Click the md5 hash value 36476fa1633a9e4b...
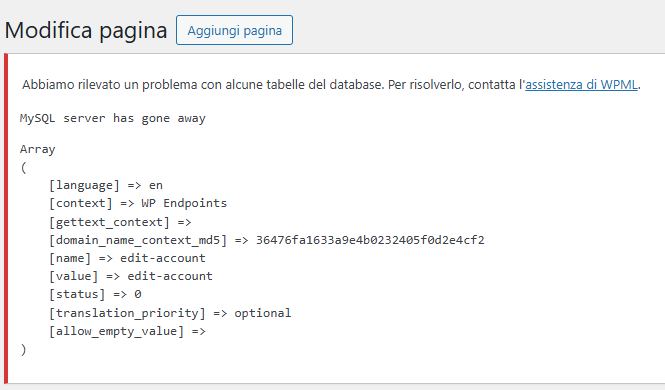The width and height of the screenshot is (665, 390). (370, 240)
